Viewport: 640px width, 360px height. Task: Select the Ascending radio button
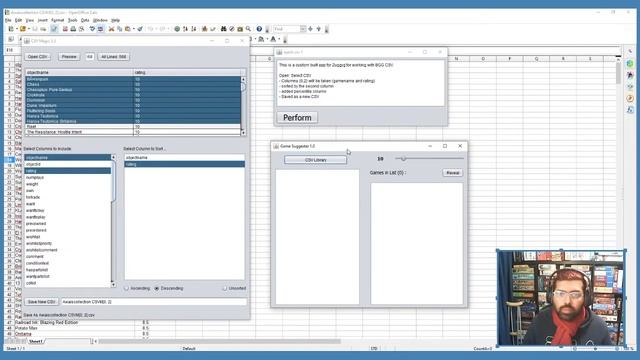tap(127, 288)
